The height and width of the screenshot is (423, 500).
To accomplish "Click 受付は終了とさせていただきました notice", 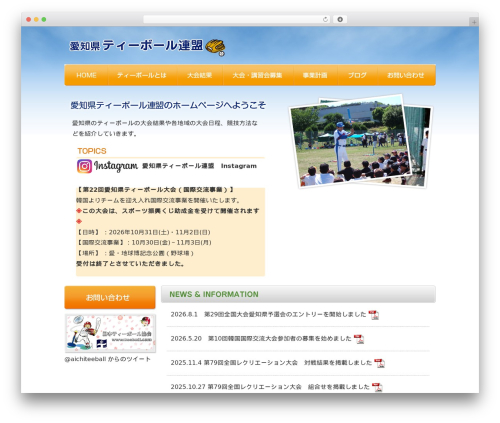I will click(131, 264).
